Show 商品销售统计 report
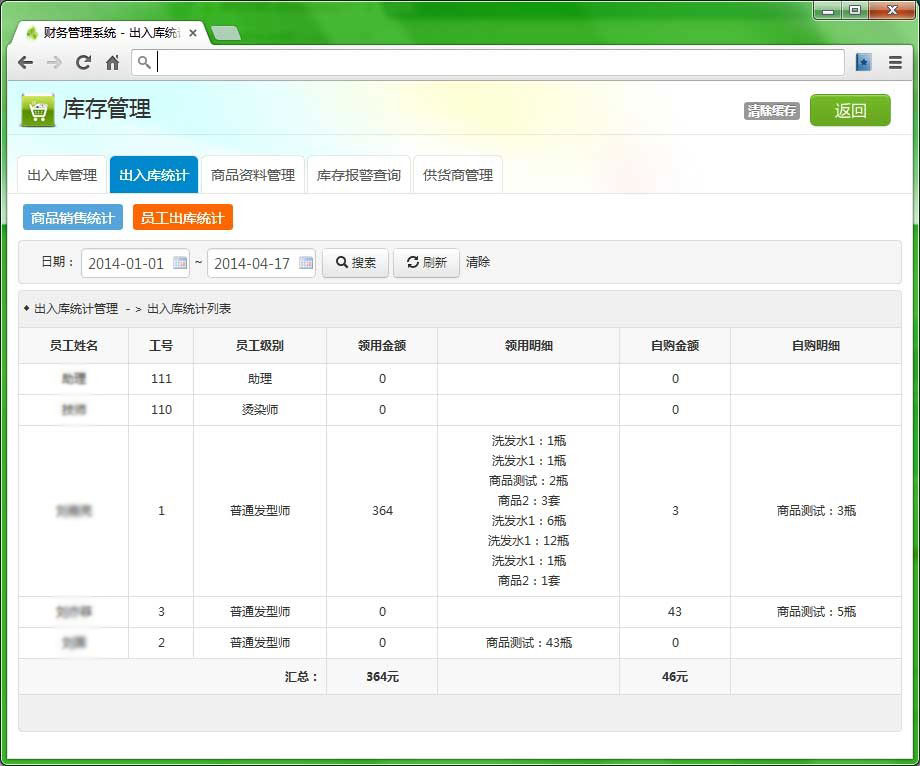 coord(73,217)
